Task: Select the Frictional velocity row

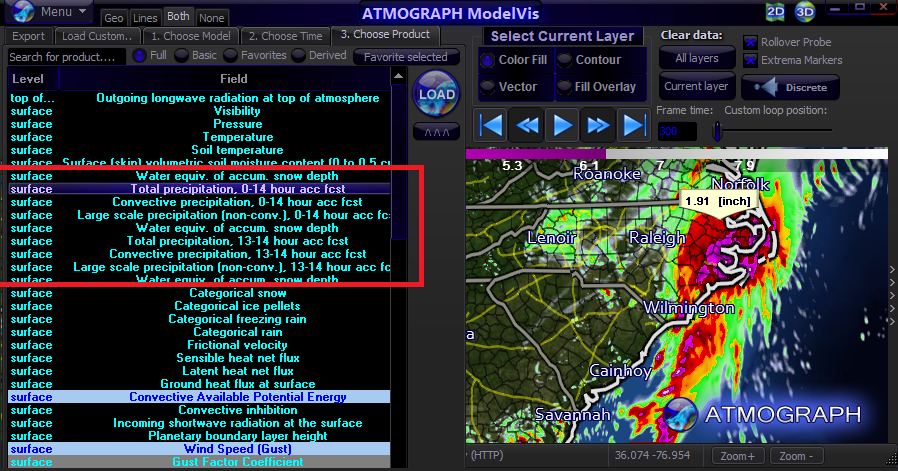Action: pos(199,345)
